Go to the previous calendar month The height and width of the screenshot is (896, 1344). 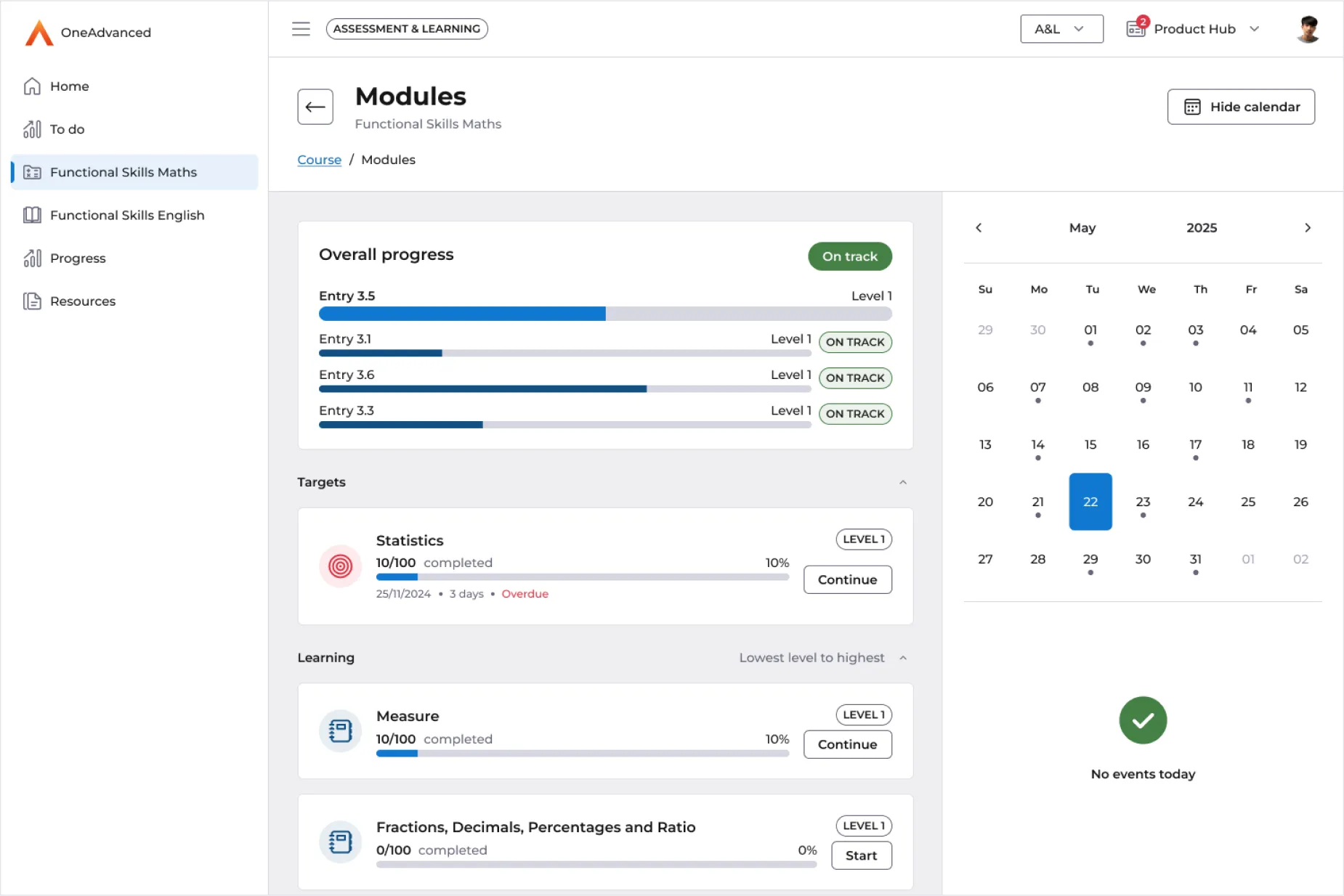(979, 228)
